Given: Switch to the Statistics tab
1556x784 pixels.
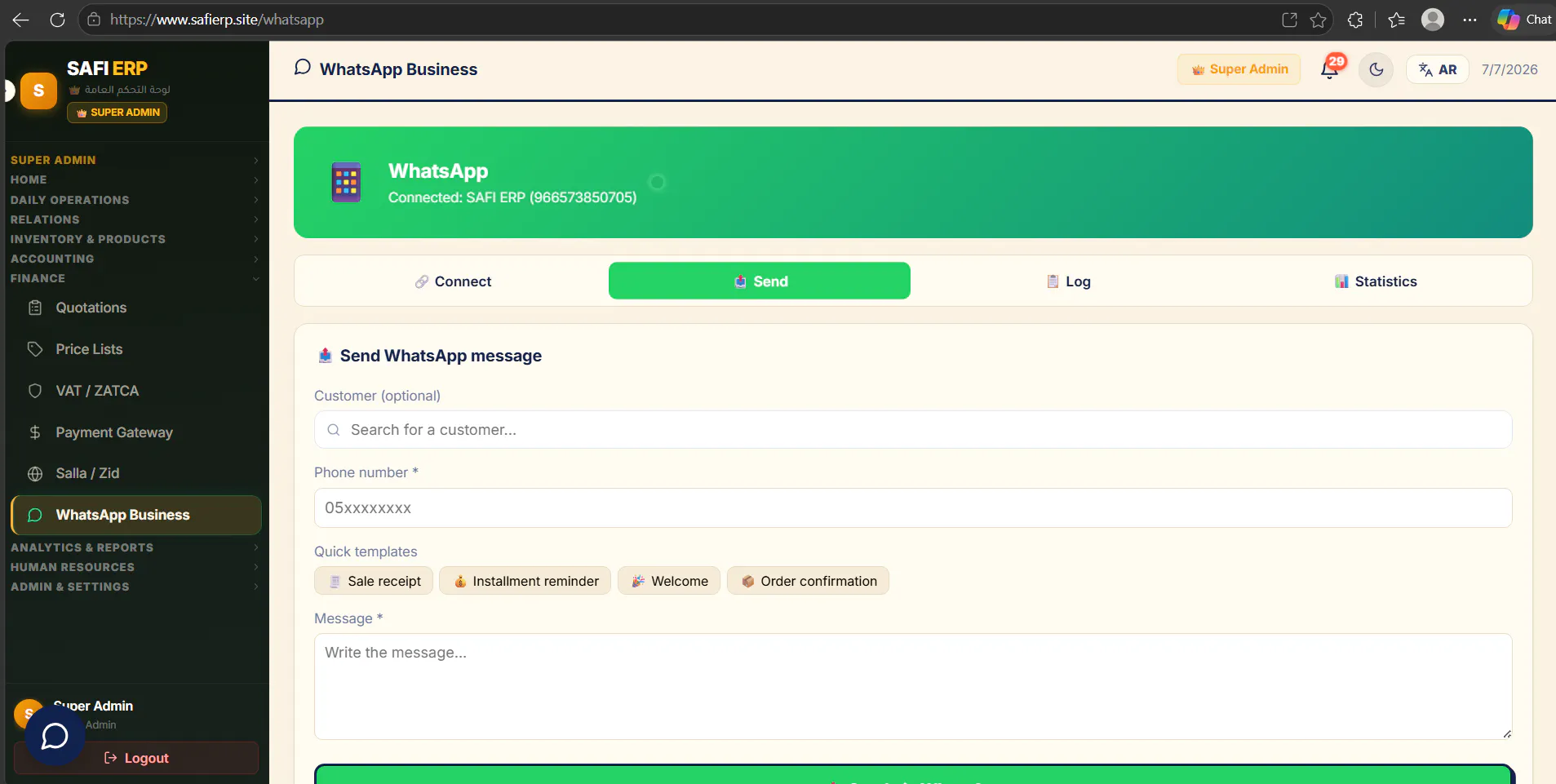Looking at the screenshot, I should point(1376,281).
